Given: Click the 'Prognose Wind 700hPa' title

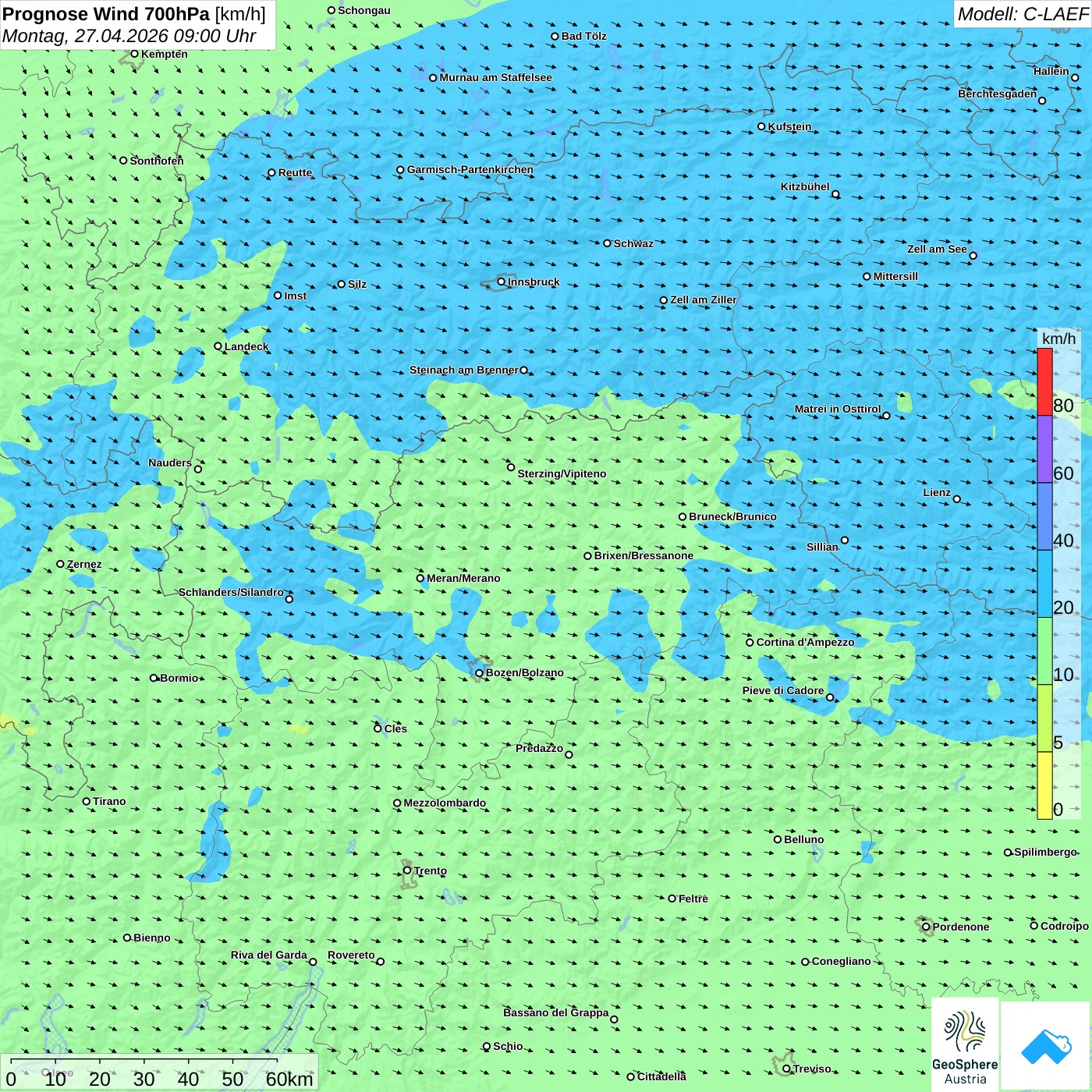Looking at the screenshot, I should 107,14.
